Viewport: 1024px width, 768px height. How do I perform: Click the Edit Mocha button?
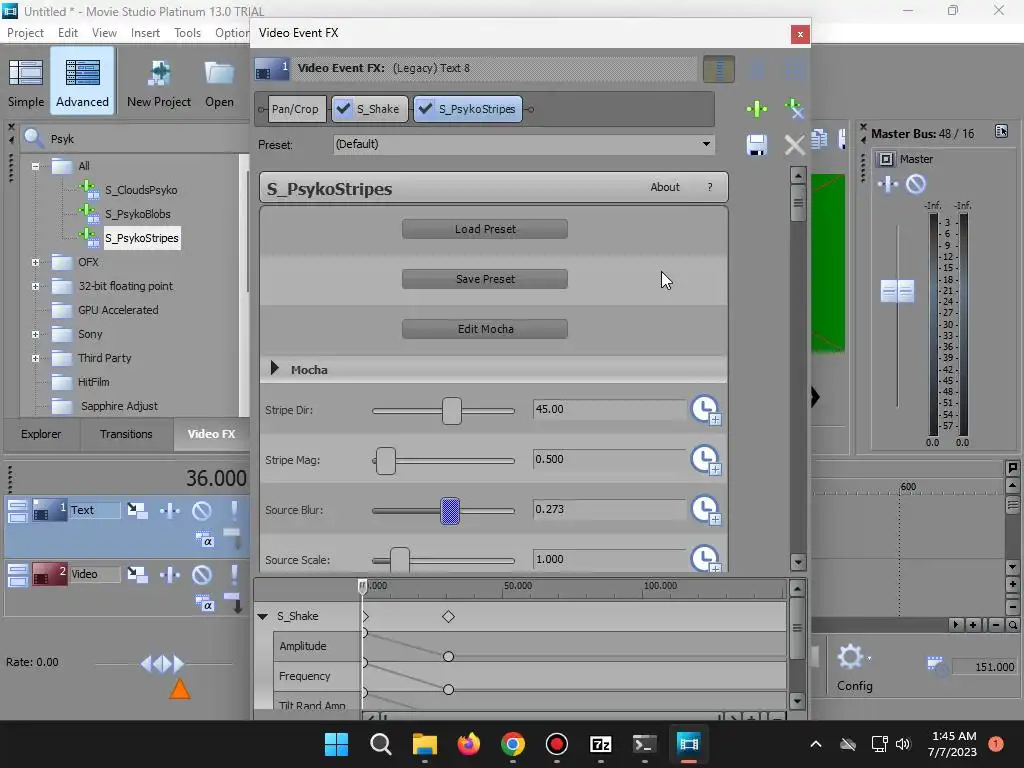485,328
